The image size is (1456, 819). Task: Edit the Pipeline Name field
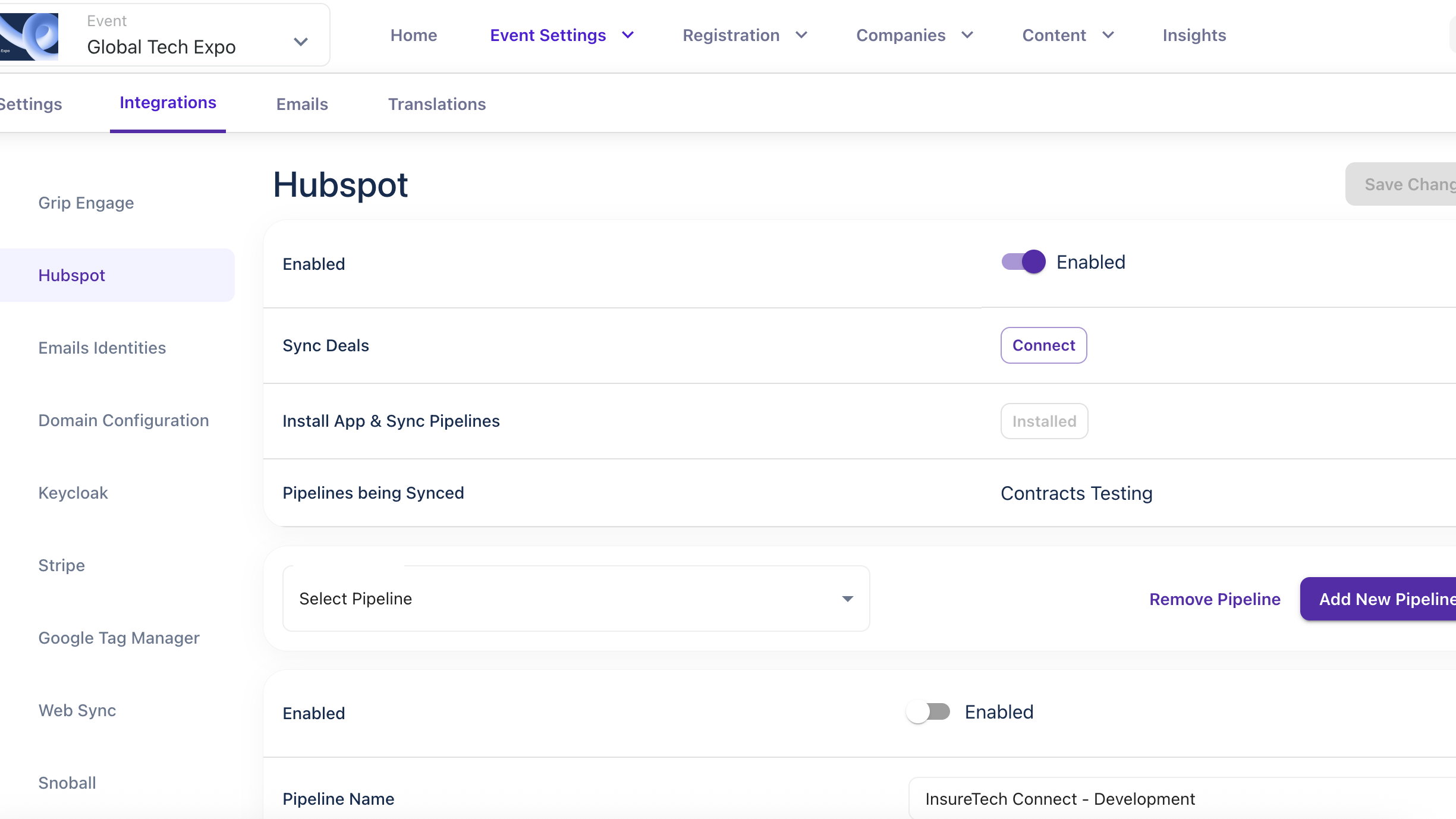1182,798
